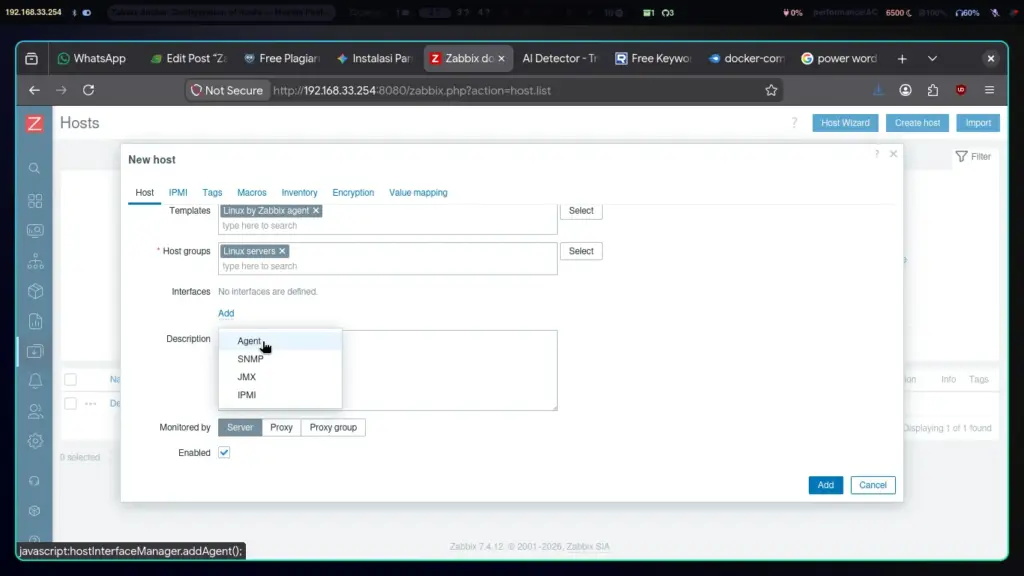Switch to the Macros tab
Screen dimensions: 1024x576
[x=251, y=193]
